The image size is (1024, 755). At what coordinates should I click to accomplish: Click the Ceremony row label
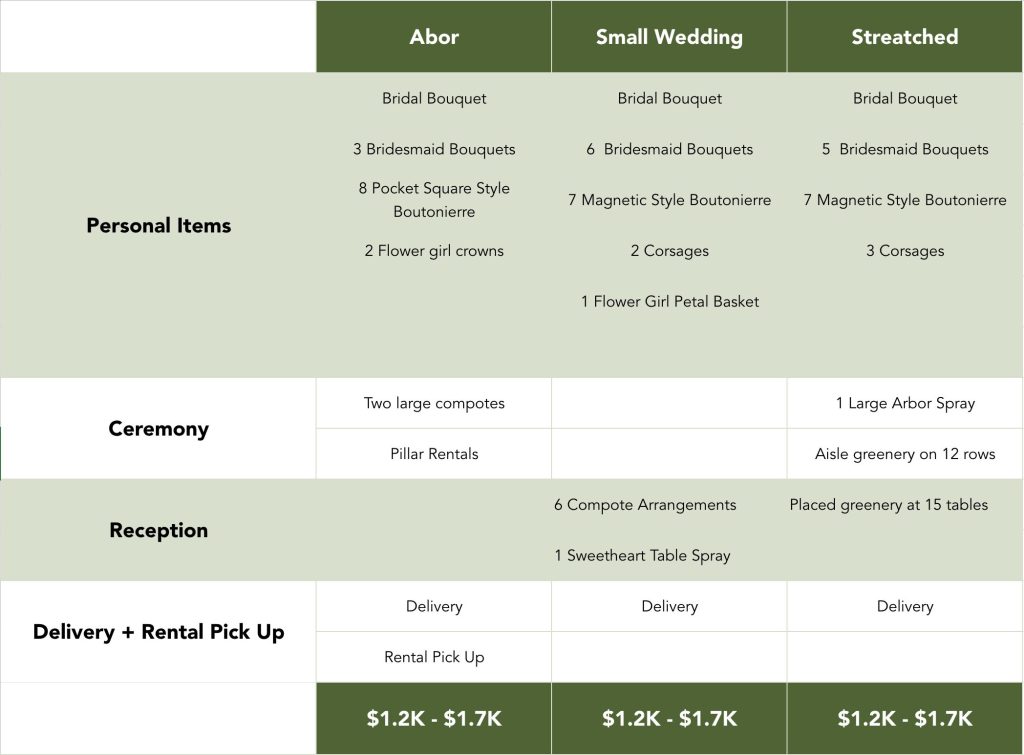coord(158,429)
